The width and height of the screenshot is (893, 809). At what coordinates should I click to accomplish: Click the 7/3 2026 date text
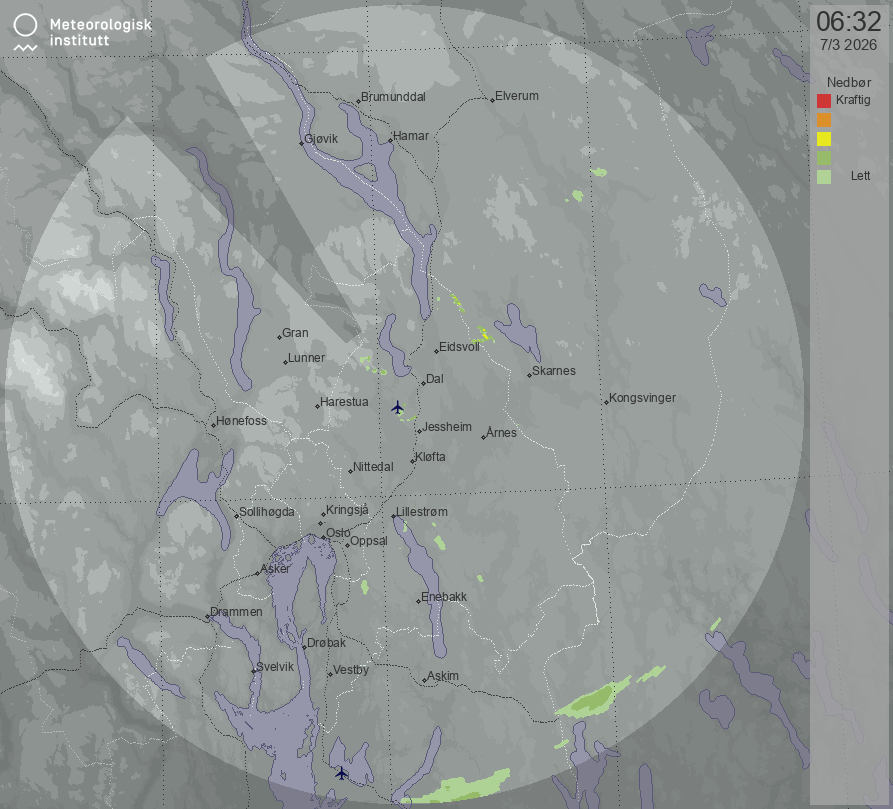(x=848, y=45)
